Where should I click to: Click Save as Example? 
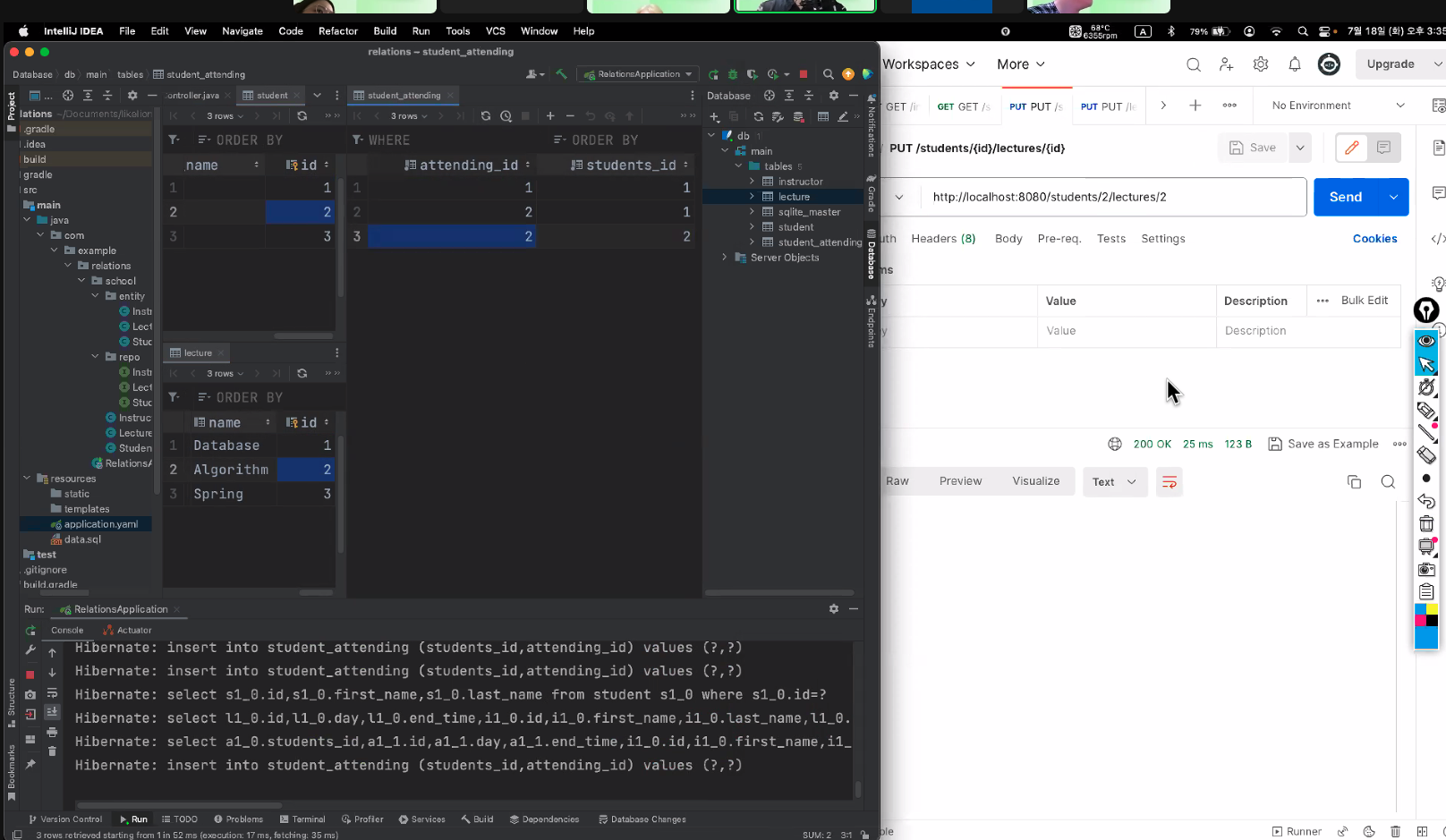click(x=1323, y=444)
